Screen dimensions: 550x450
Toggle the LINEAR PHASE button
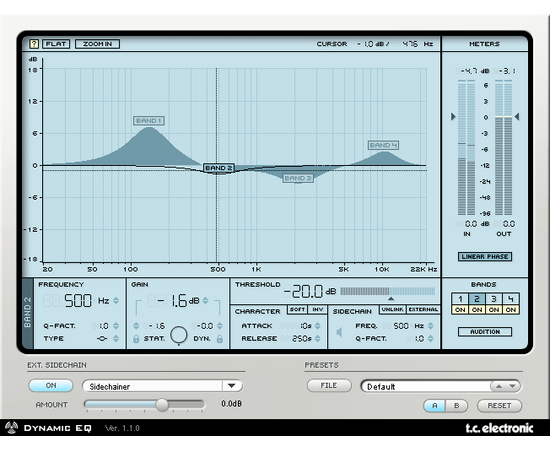pyautogui.click(x=485, y=257)
